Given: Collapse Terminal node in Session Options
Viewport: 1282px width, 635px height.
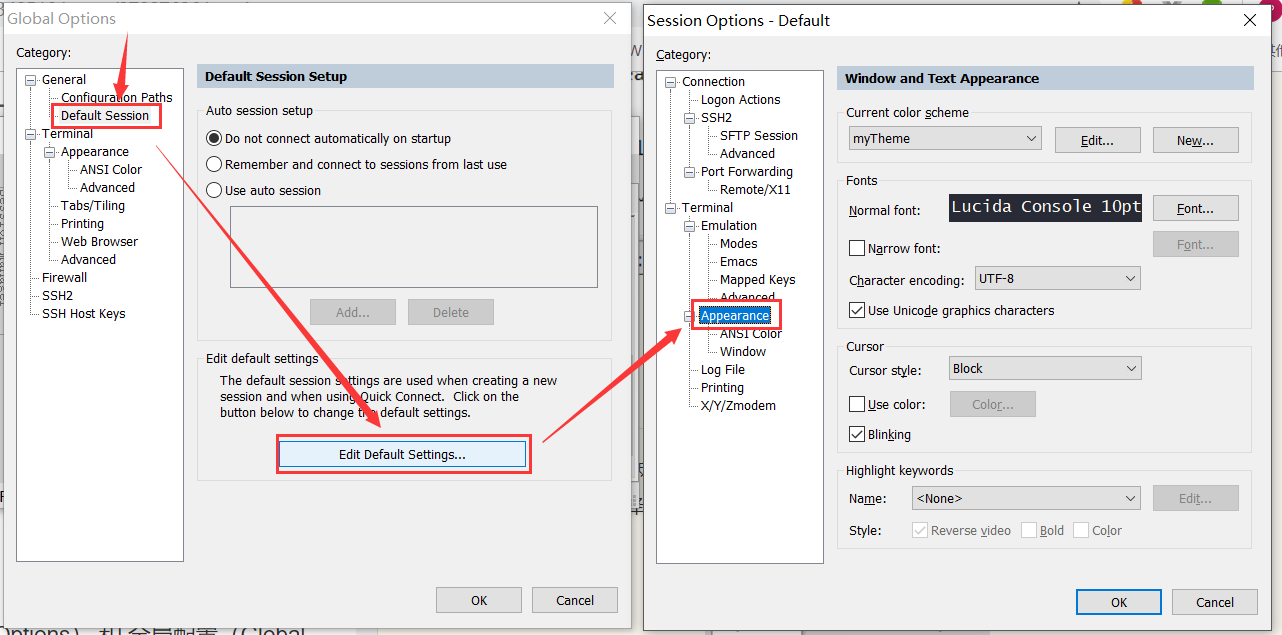Looking at the screenshot, I should pyautogui.click(x=670, y=208).
